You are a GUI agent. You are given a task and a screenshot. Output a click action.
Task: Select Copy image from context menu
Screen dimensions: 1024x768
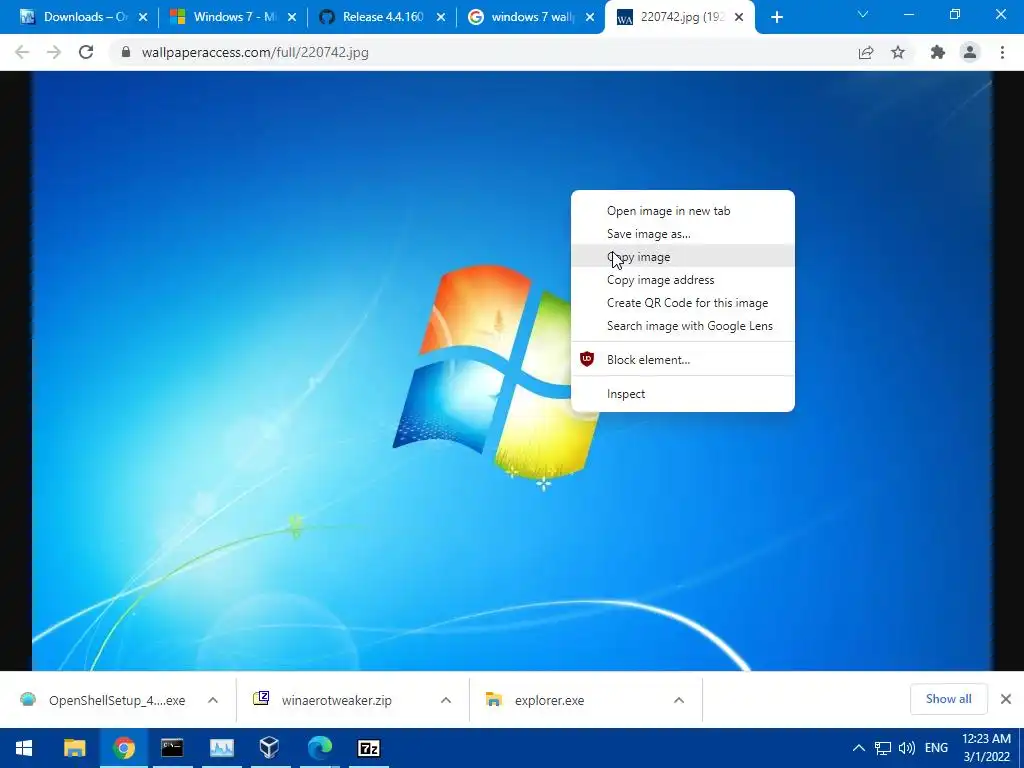click(682, 257)
